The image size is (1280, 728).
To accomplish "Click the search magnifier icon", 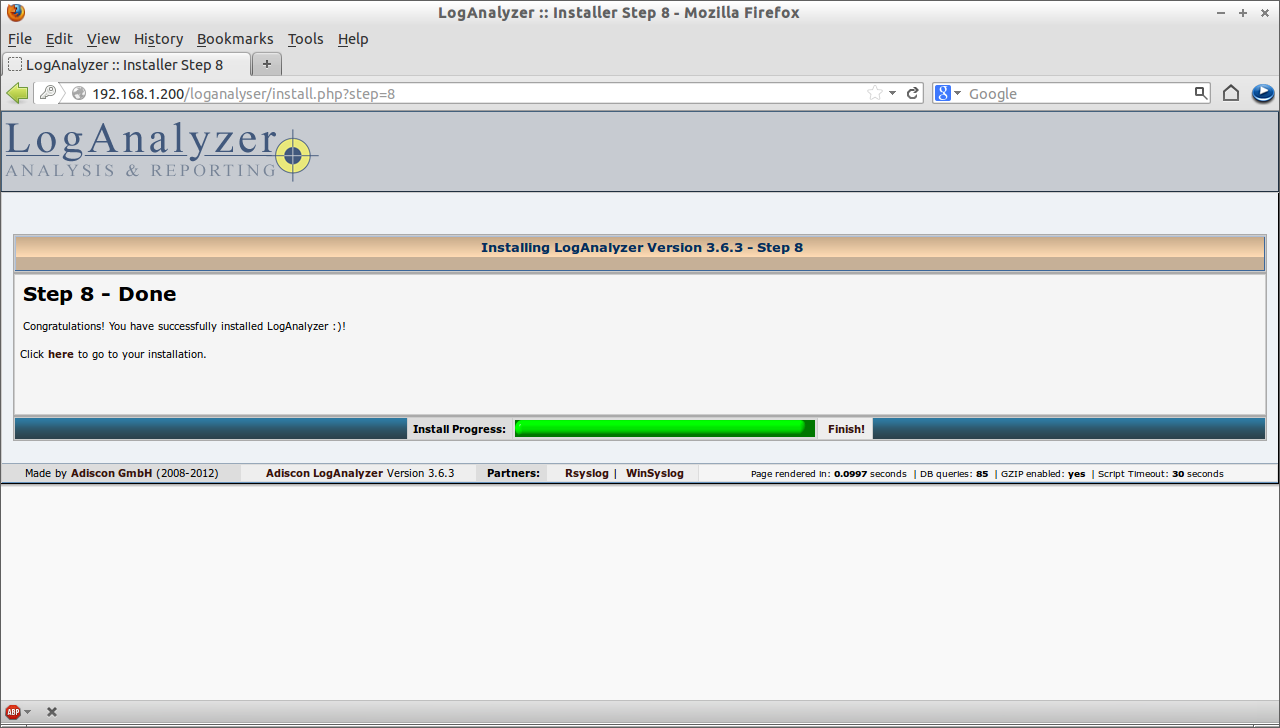I will (x=1201, y=93).
